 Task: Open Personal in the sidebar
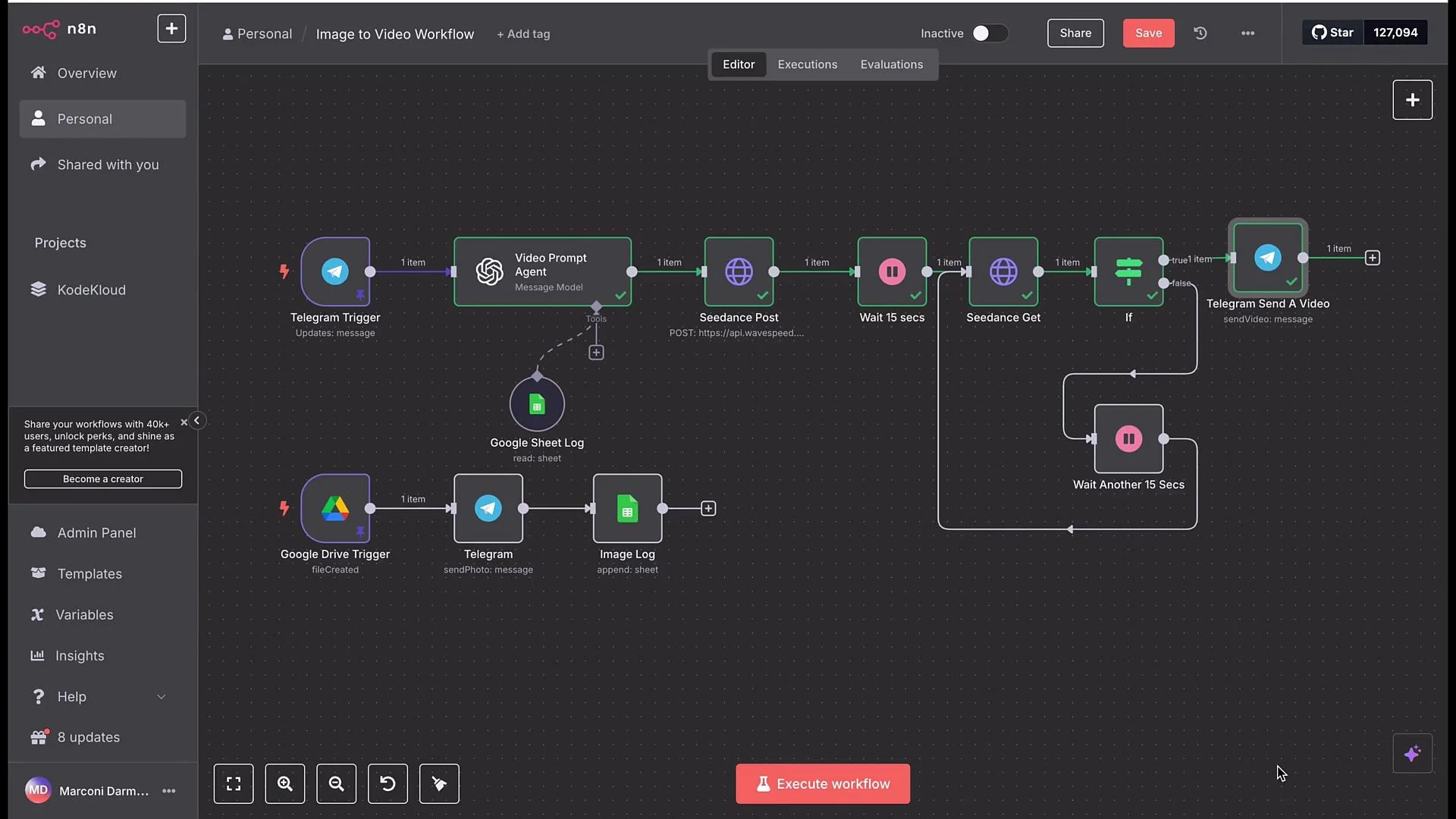pos(102,119)
